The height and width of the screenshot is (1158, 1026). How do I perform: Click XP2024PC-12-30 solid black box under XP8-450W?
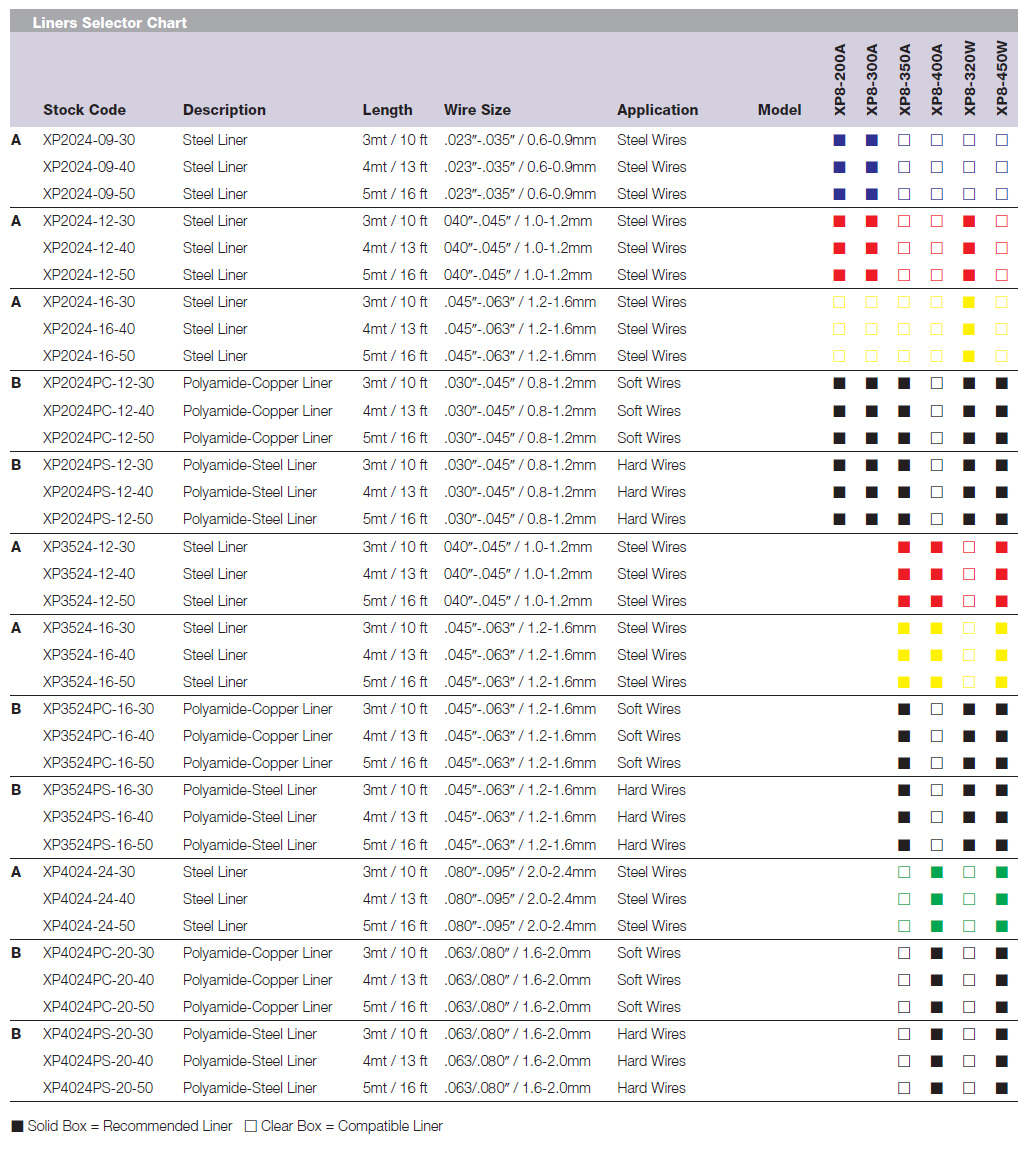pyautogui.click(x=1002, y=383)
